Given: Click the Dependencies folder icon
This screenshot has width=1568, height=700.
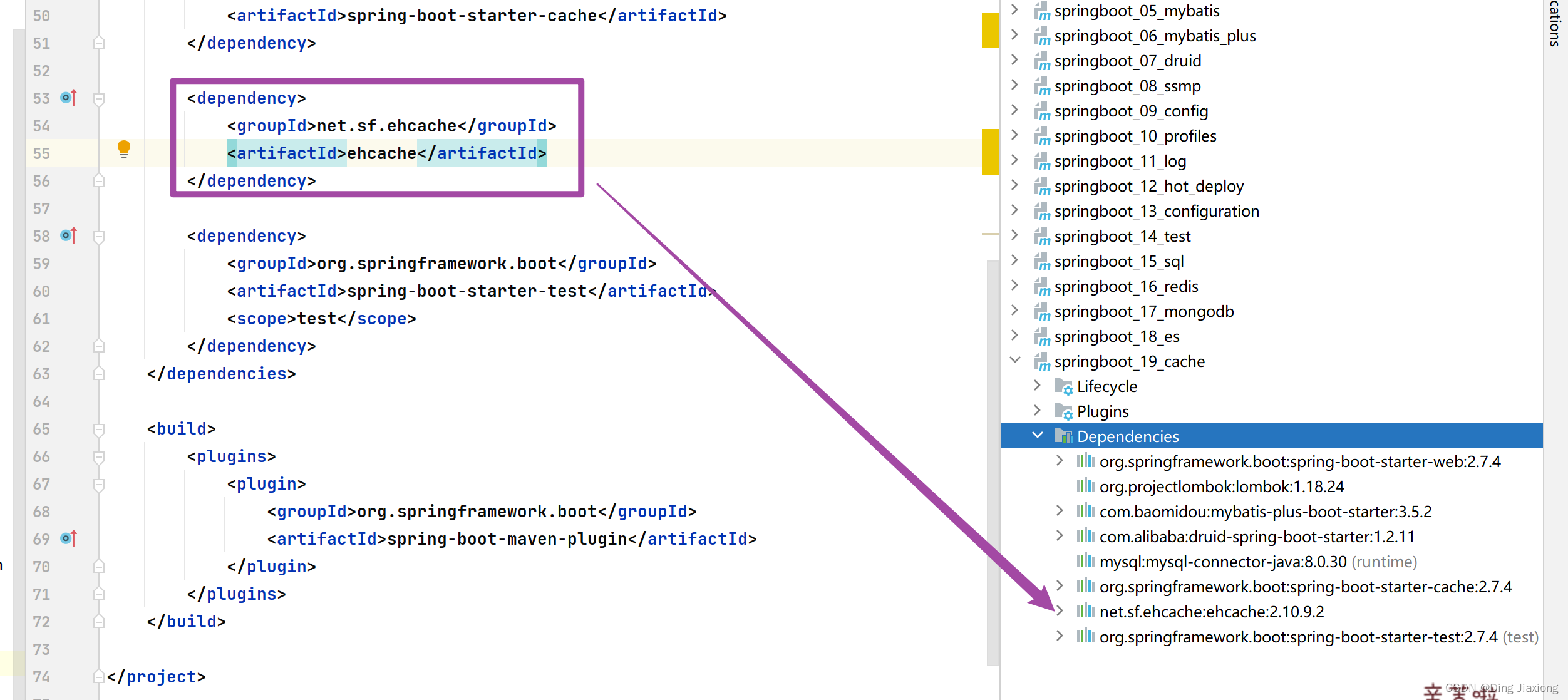Looking at the screenshot, I should tap(1063, 436).
